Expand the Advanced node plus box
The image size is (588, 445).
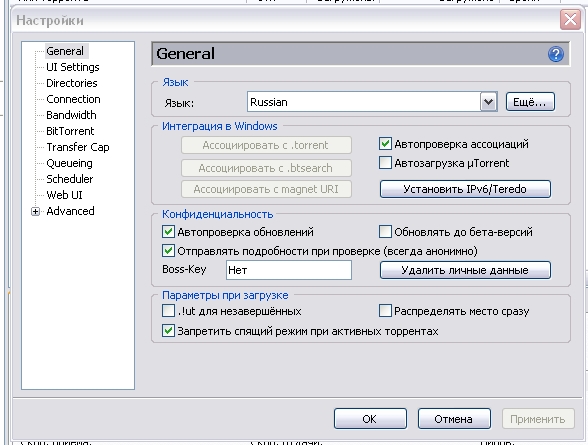coord(35,211)
